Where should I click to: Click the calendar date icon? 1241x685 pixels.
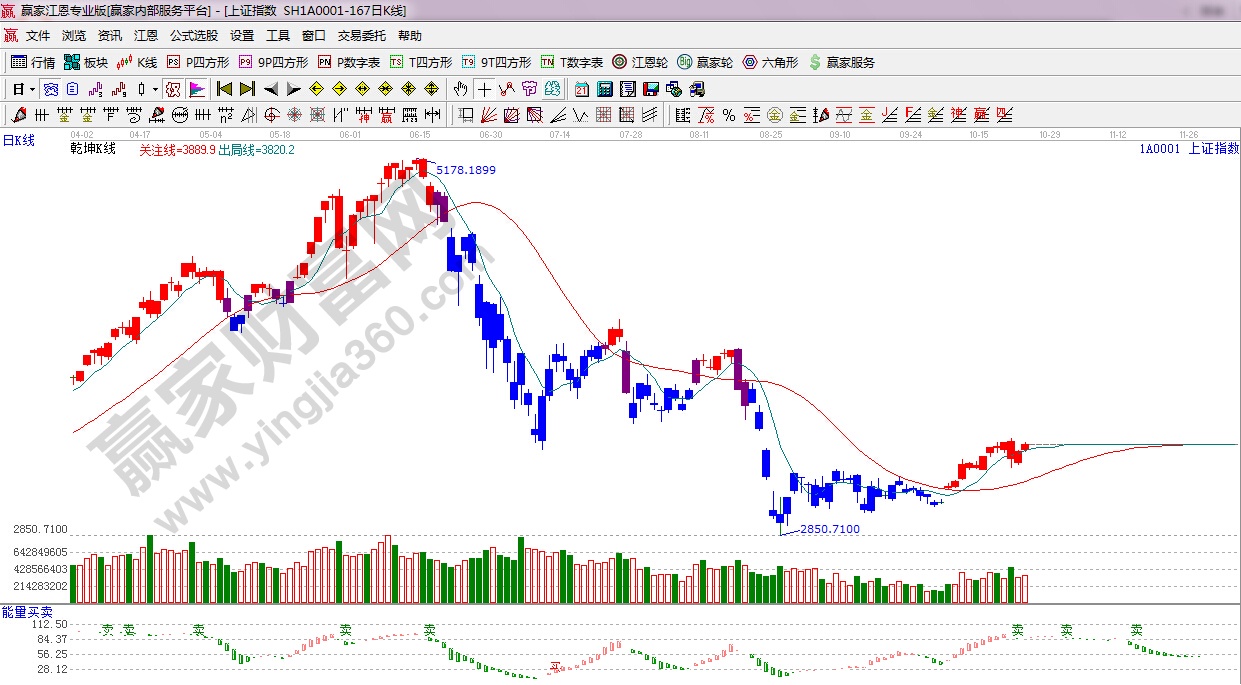tap(581, 89)
